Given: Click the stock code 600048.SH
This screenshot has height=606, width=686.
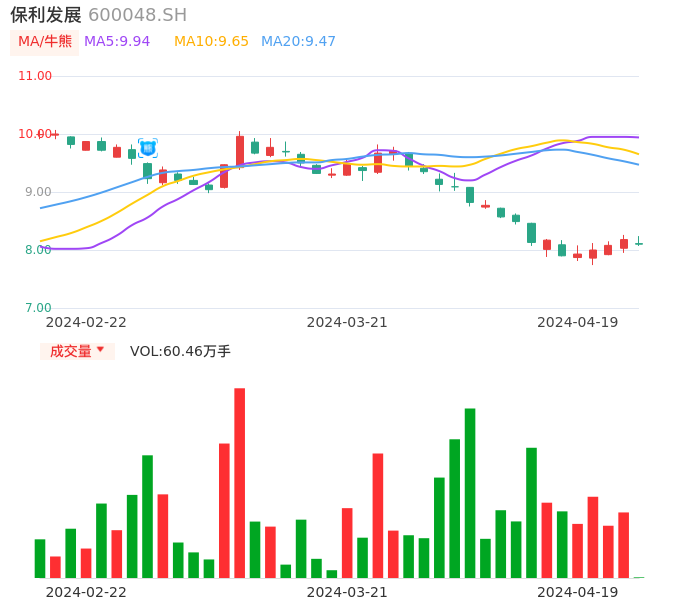Looking at the screenshot, I should click(138, 15).
